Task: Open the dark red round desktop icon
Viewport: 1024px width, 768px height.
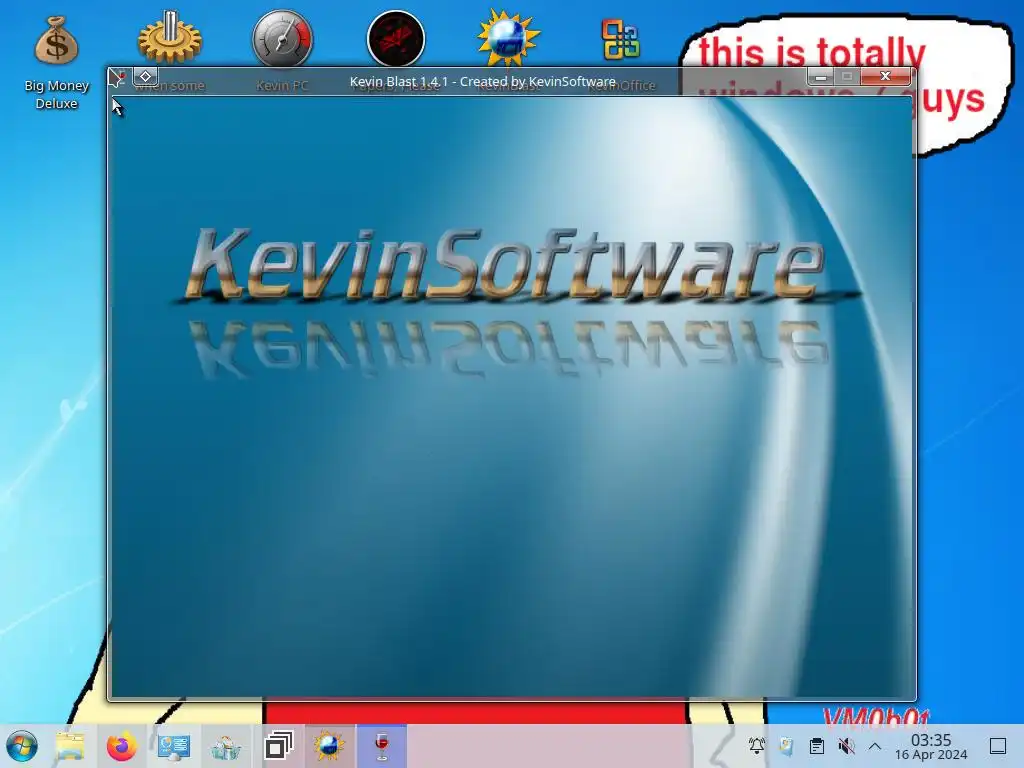Action: (396, 38)
